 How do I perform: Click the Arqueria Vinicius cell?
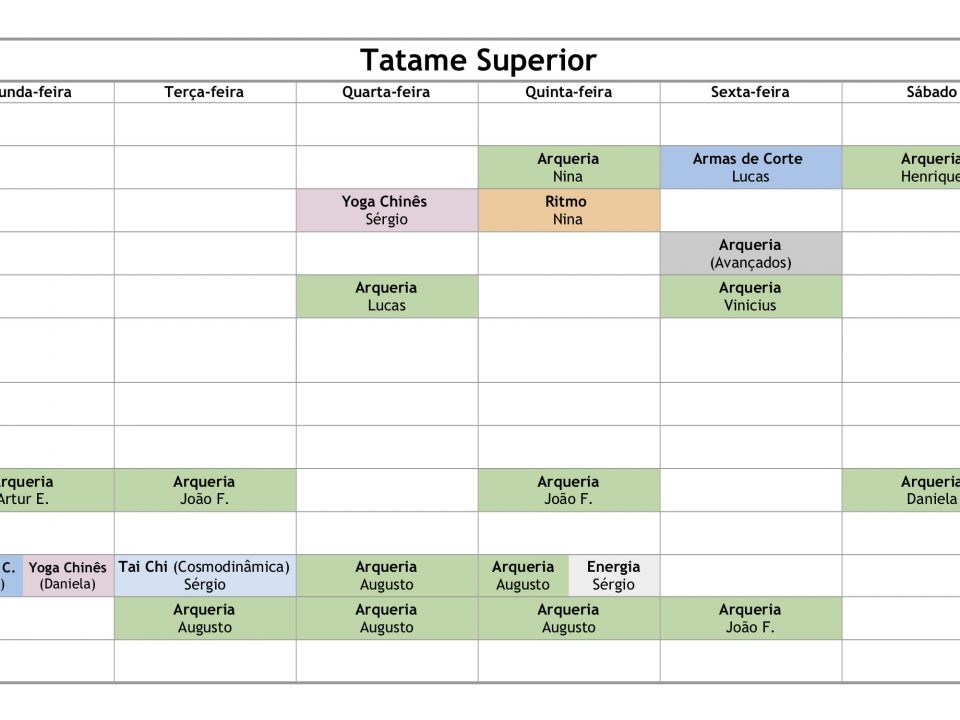pos(751,296)
